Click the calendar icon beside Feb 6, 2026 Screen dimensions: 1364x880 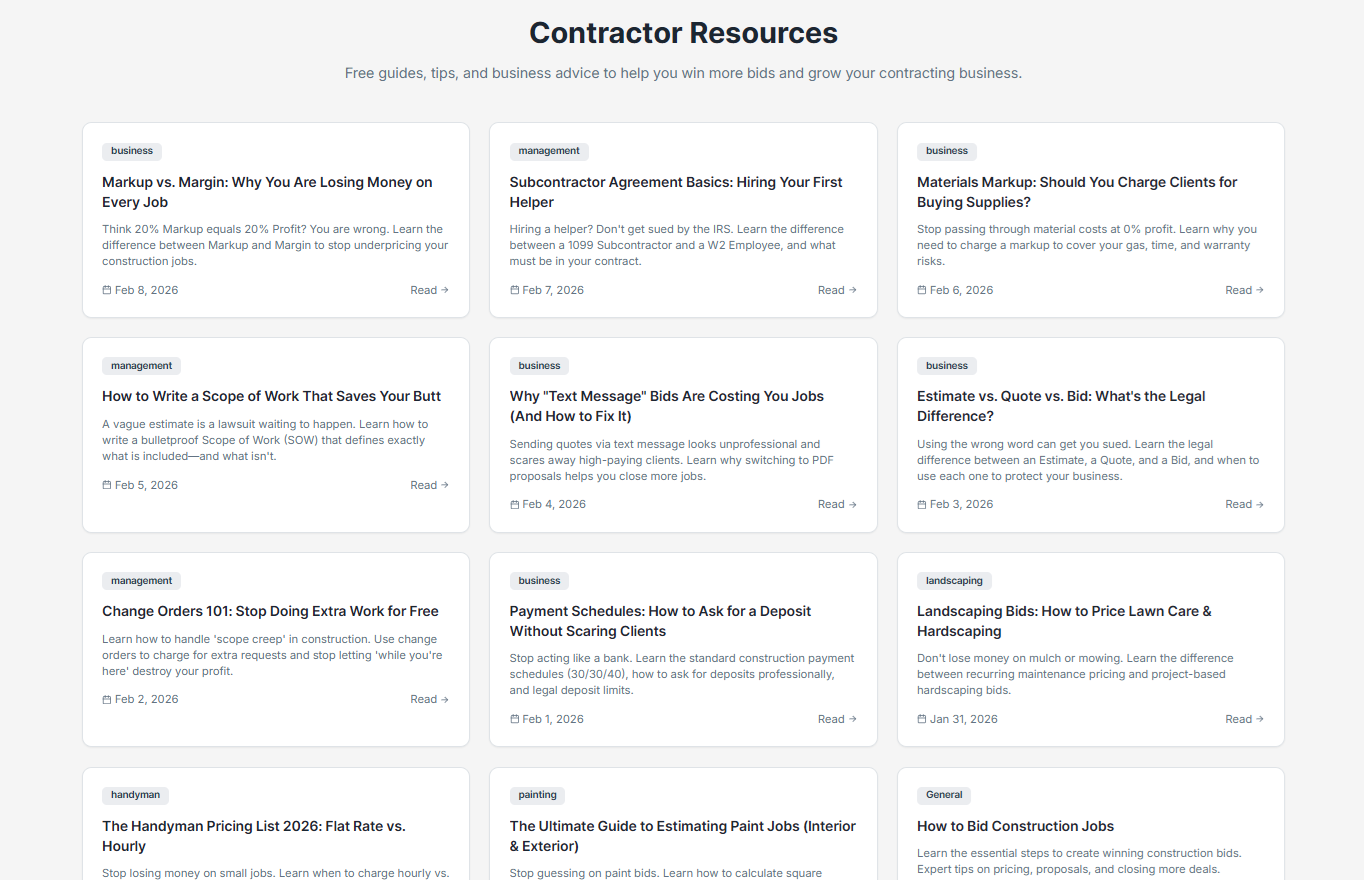[x=920, y=290]
